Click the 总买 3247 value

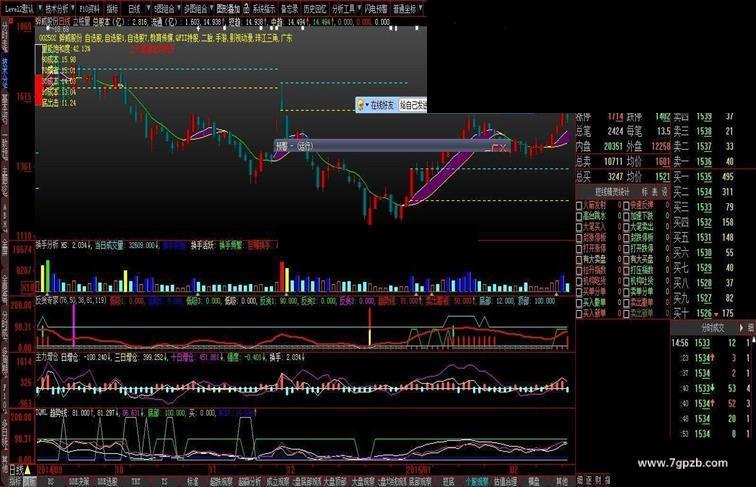(615, 177)
